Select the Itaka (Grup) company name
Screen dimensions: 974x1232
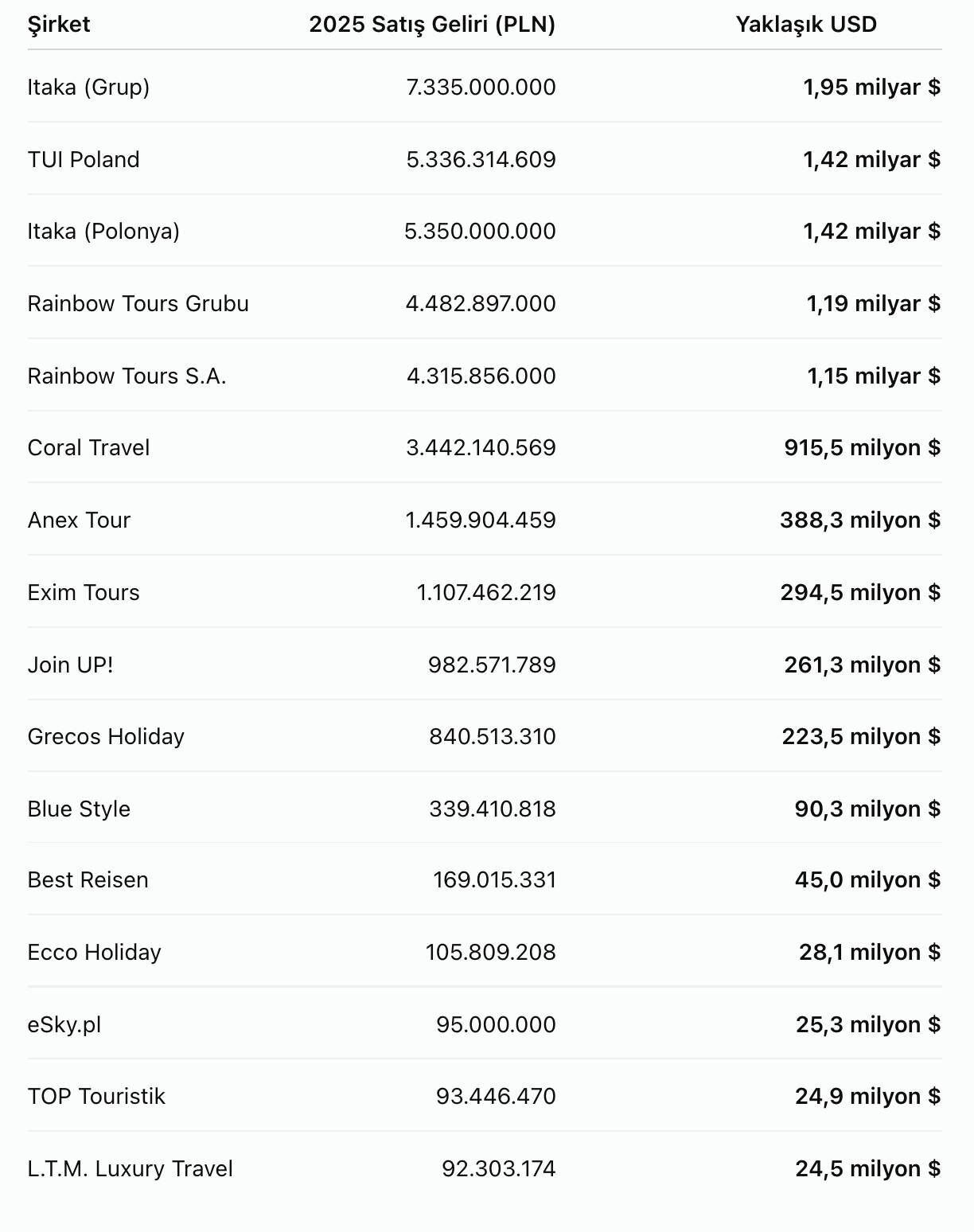pos(88,87)
